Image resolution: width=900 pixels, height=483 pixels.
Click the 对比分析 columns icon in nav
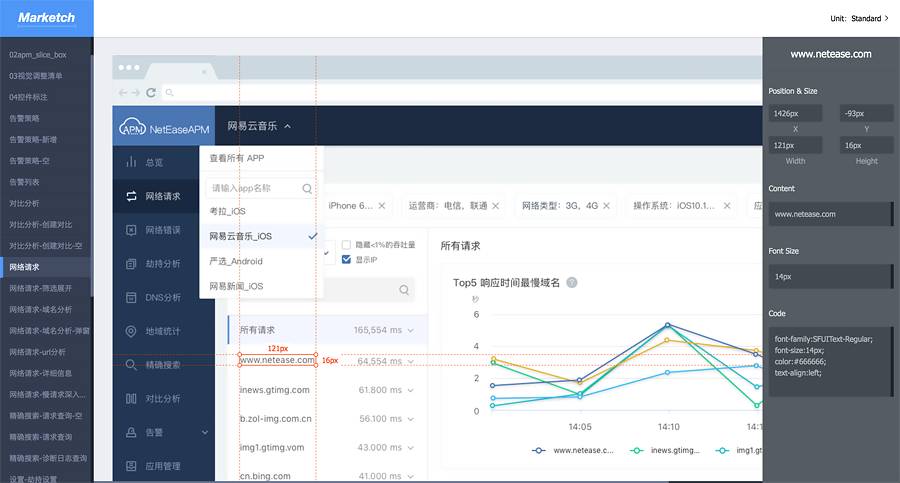(x=131, y=399)
